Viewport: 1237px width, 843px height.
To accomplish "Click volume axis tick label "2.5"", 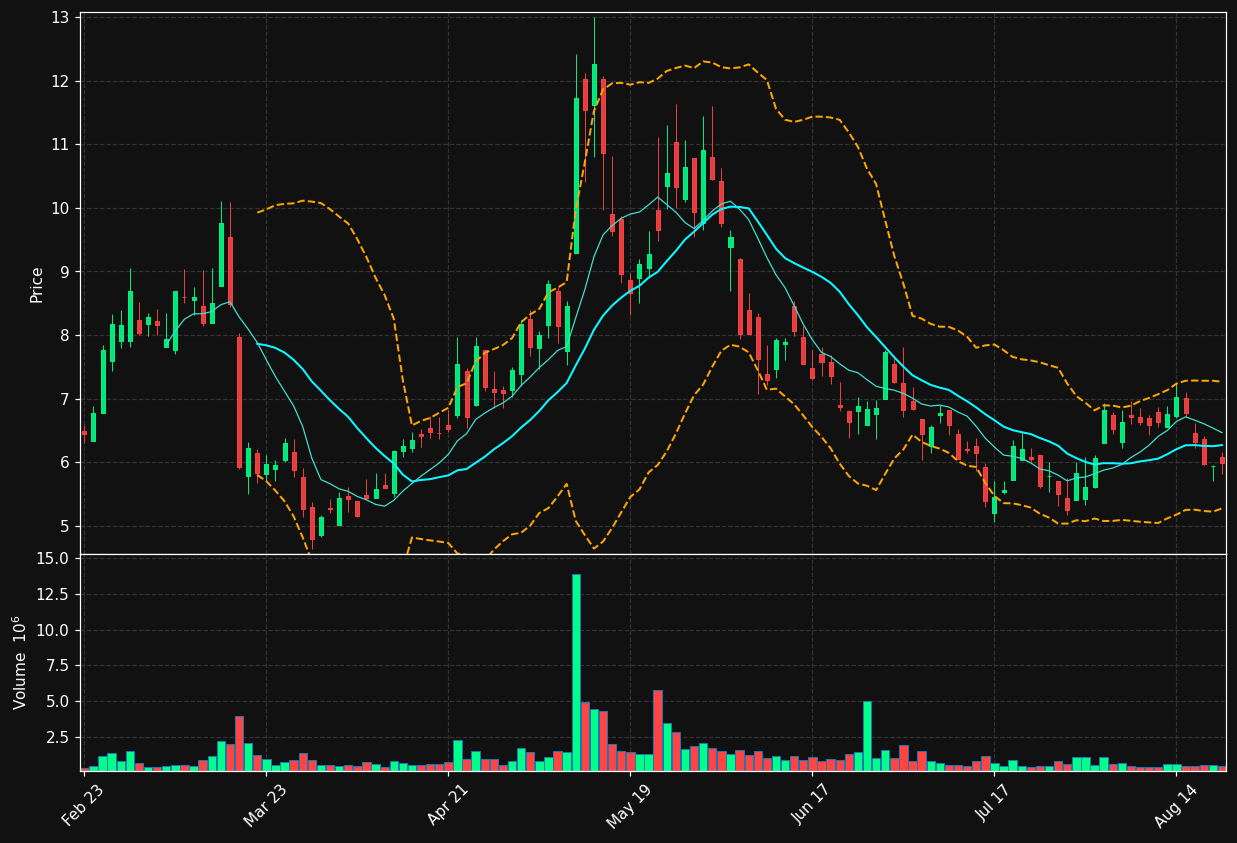I will pyautogui.click(x=57, y=737).
